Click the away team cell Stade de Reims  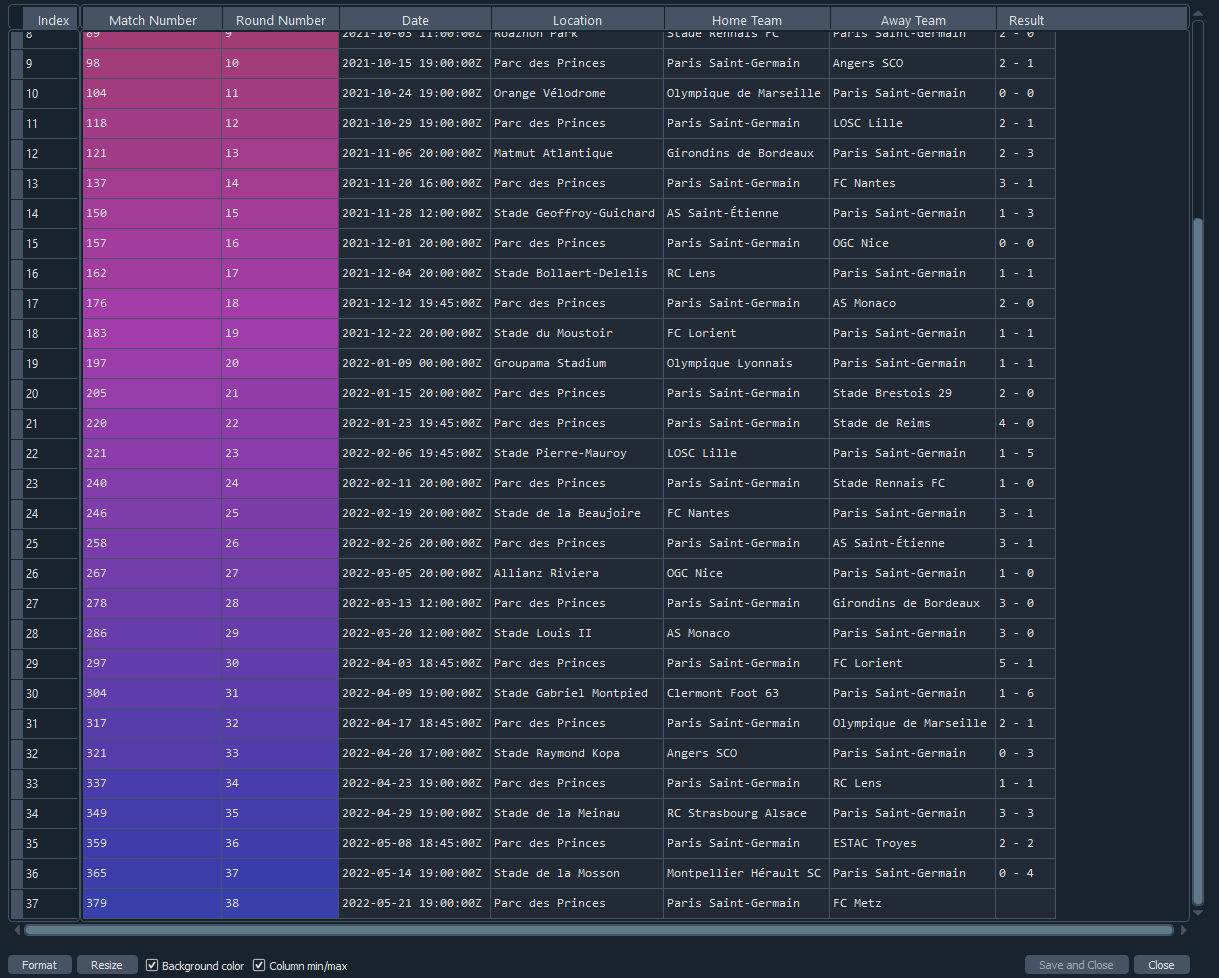(913, 423)
